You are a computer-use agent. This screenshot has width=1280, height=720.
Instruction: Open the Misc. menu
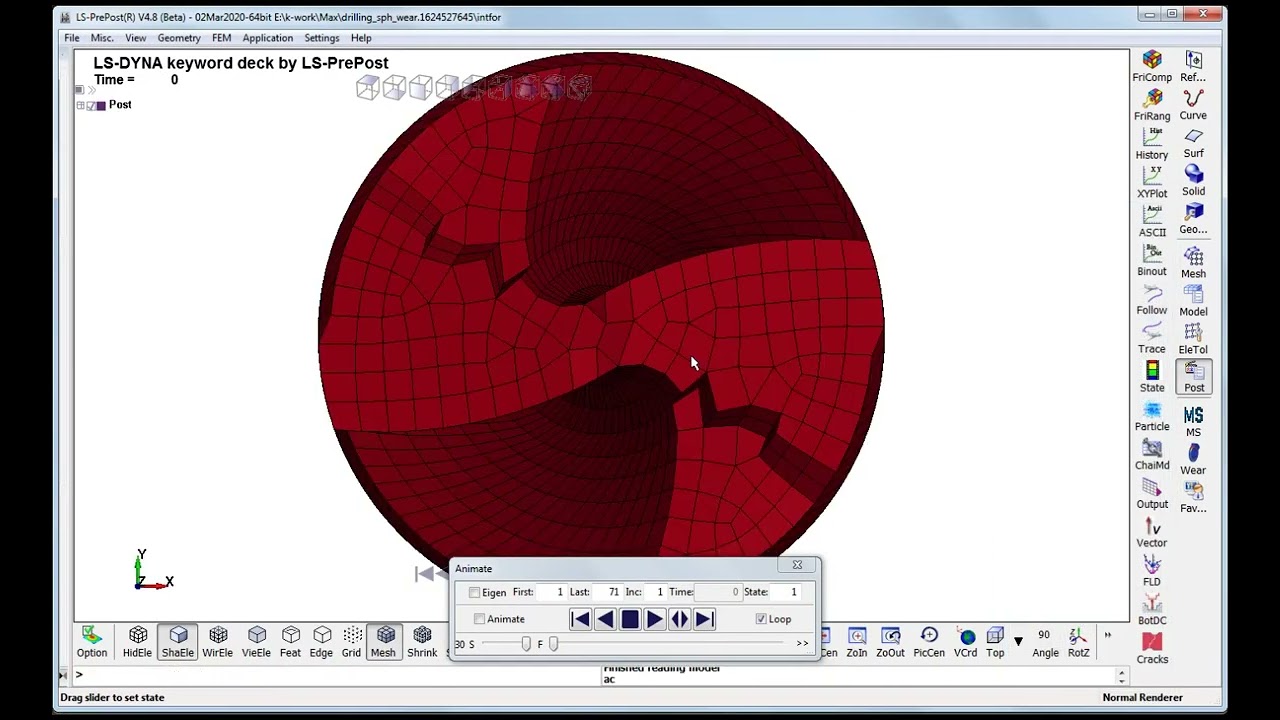[102, 38]
